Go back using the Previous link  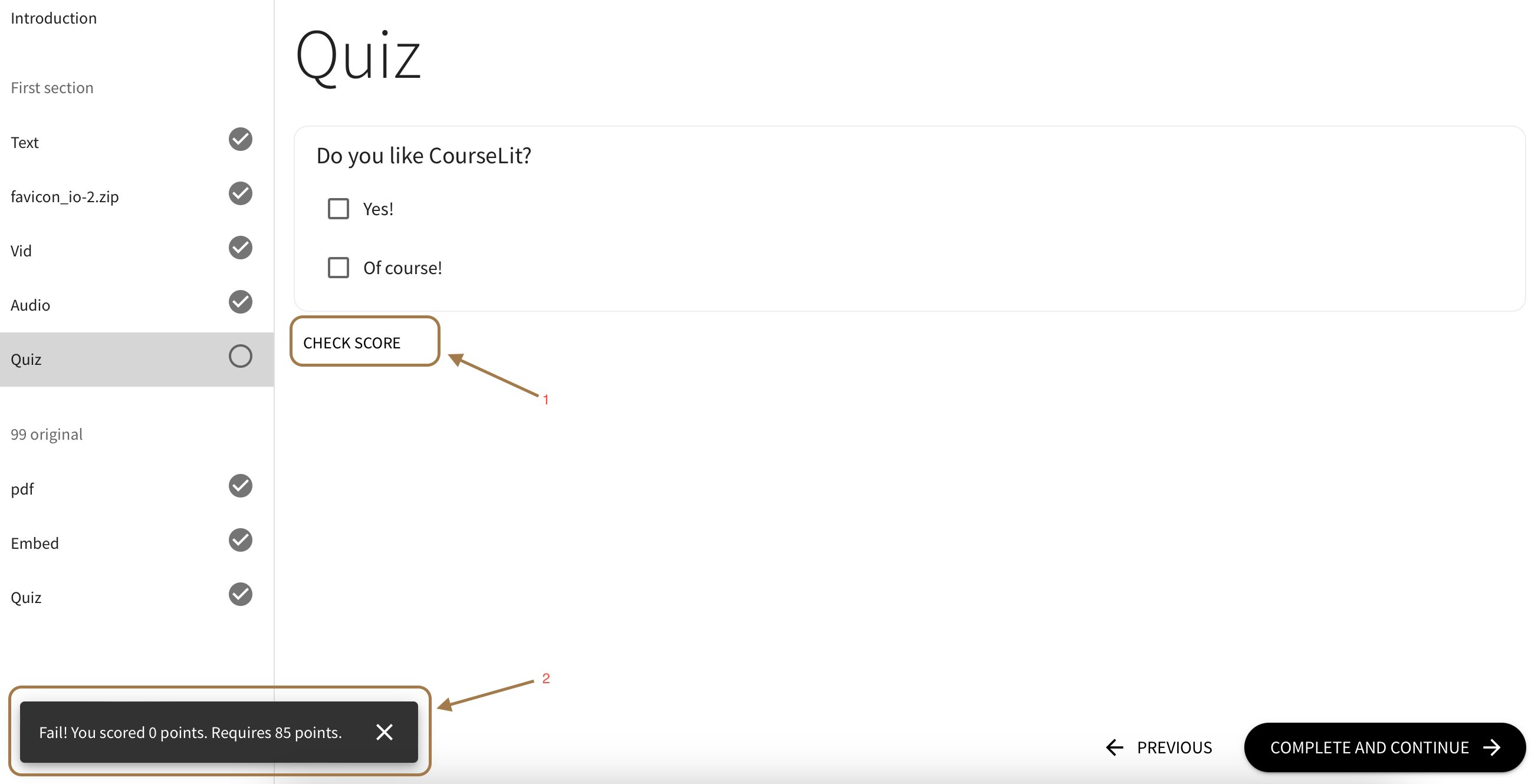(1159, 747)
